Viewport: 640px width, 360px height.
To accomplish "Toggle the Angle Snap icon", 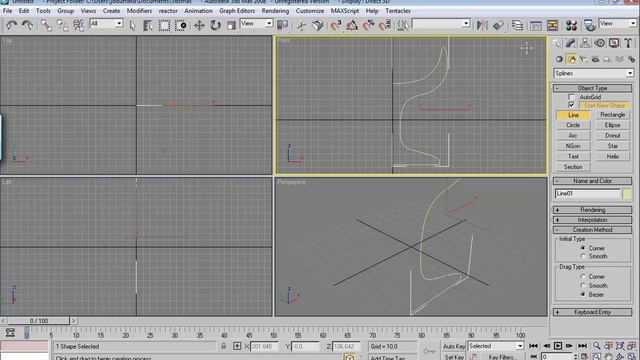I will [352, 25].
